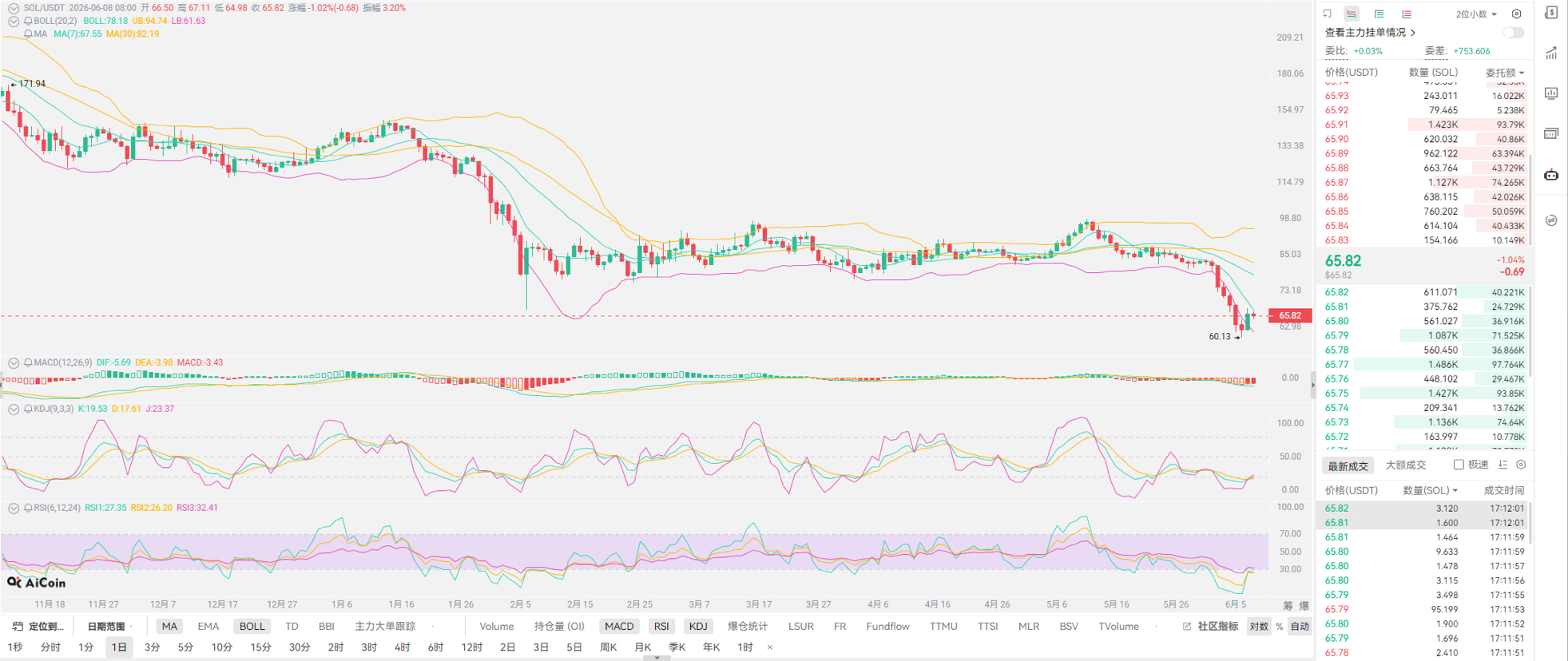Open 数量(SOL) dropdown in trade list
1568x661 pixels.
[x=1430, y=490]
